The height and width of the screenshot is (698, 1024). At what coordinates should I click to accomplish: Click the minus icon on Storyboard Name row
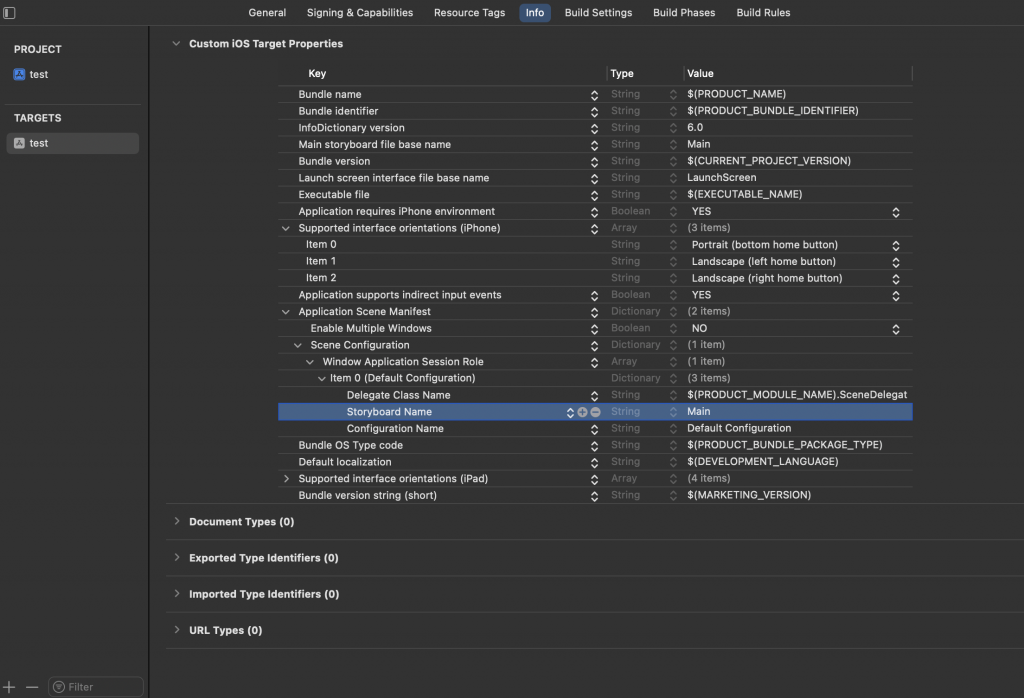coord(595,412)
